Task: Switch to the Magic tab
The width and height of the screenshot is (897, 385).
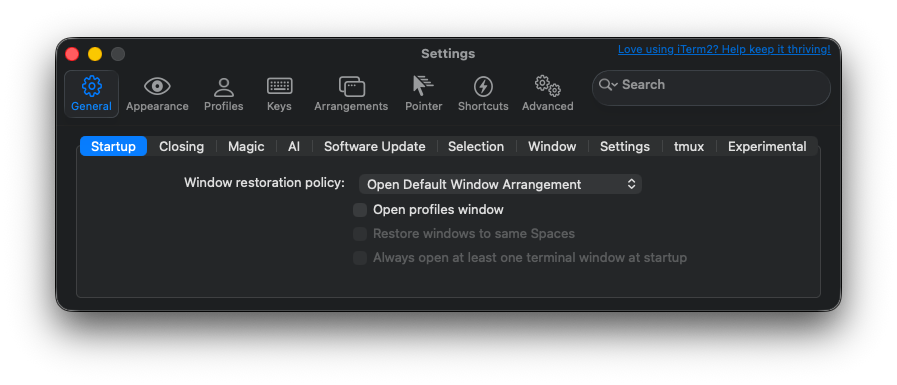Action: [246, 146]
